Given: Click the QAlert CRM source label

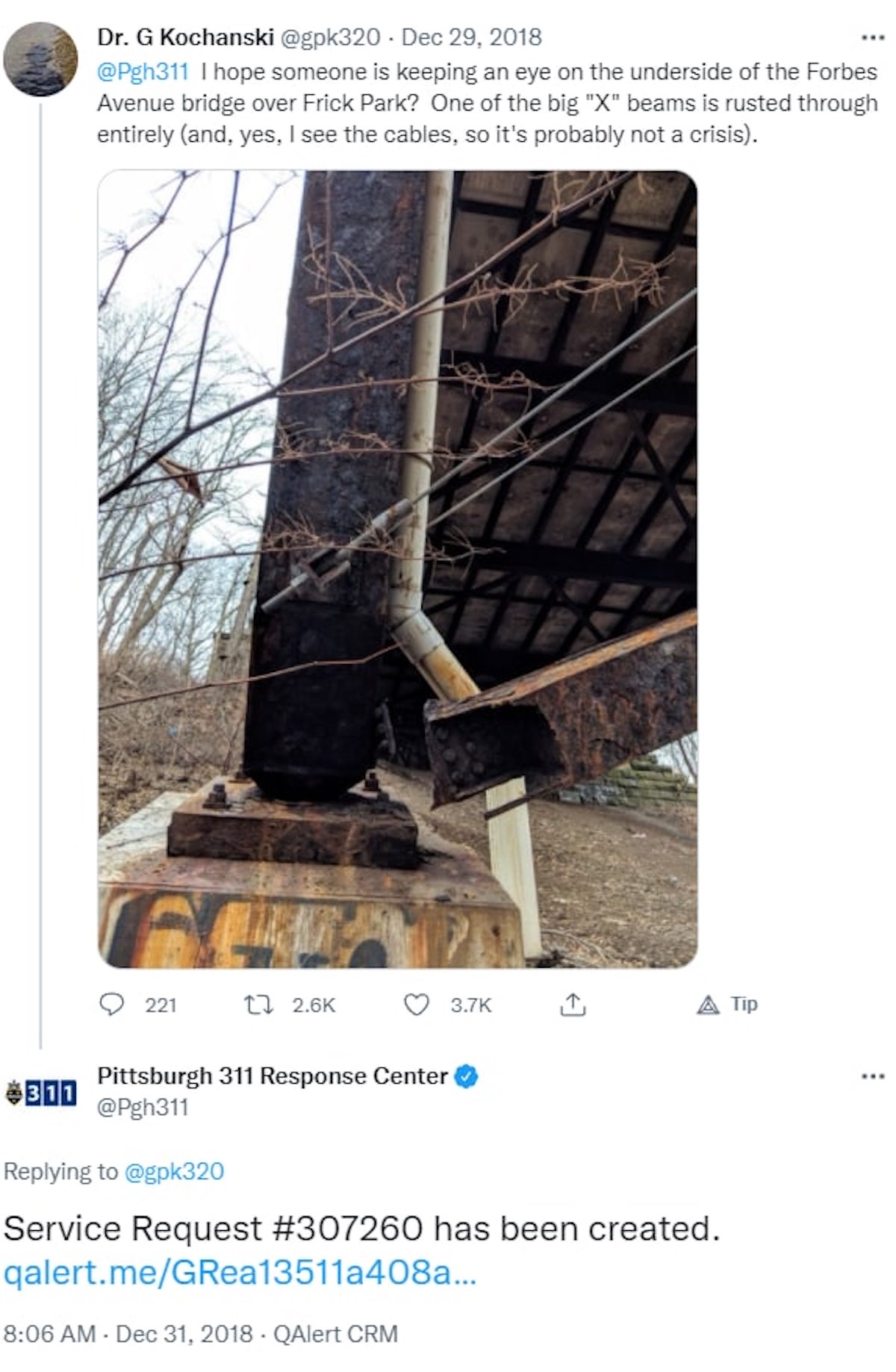Looking at the screenshot, I should (x=335, y=1334).
